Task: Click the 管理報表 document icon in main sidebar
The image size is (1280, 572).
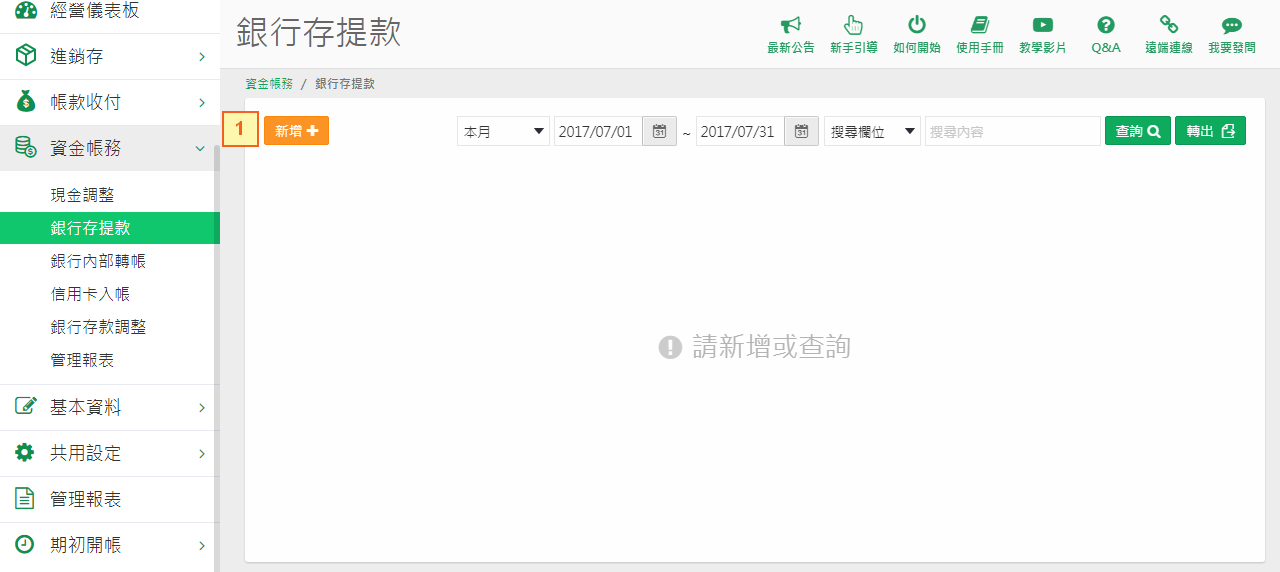Action: click(25, 499)
